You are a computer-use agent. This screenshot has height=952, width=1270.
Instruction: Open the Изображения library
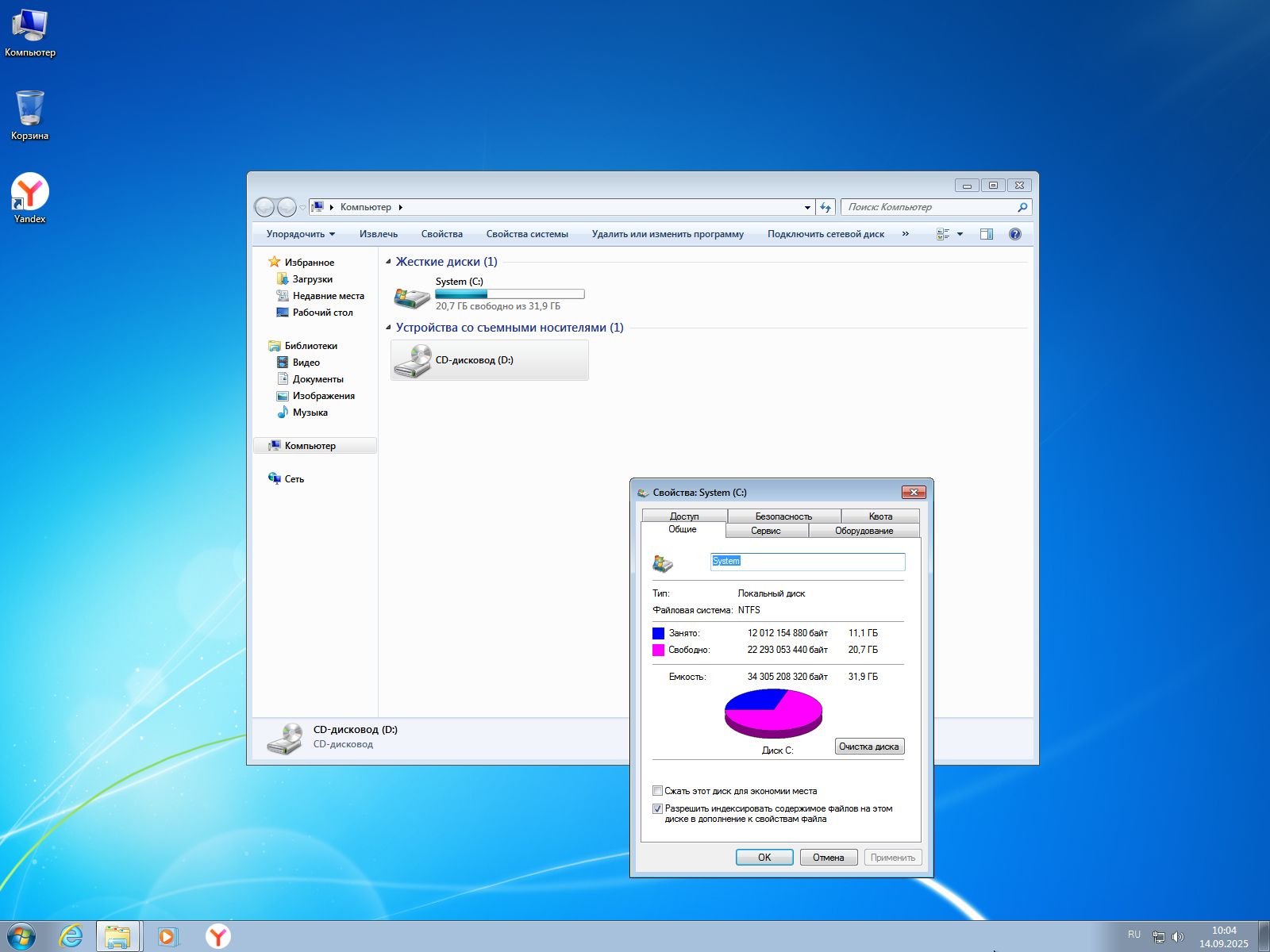tap(315, 396)
